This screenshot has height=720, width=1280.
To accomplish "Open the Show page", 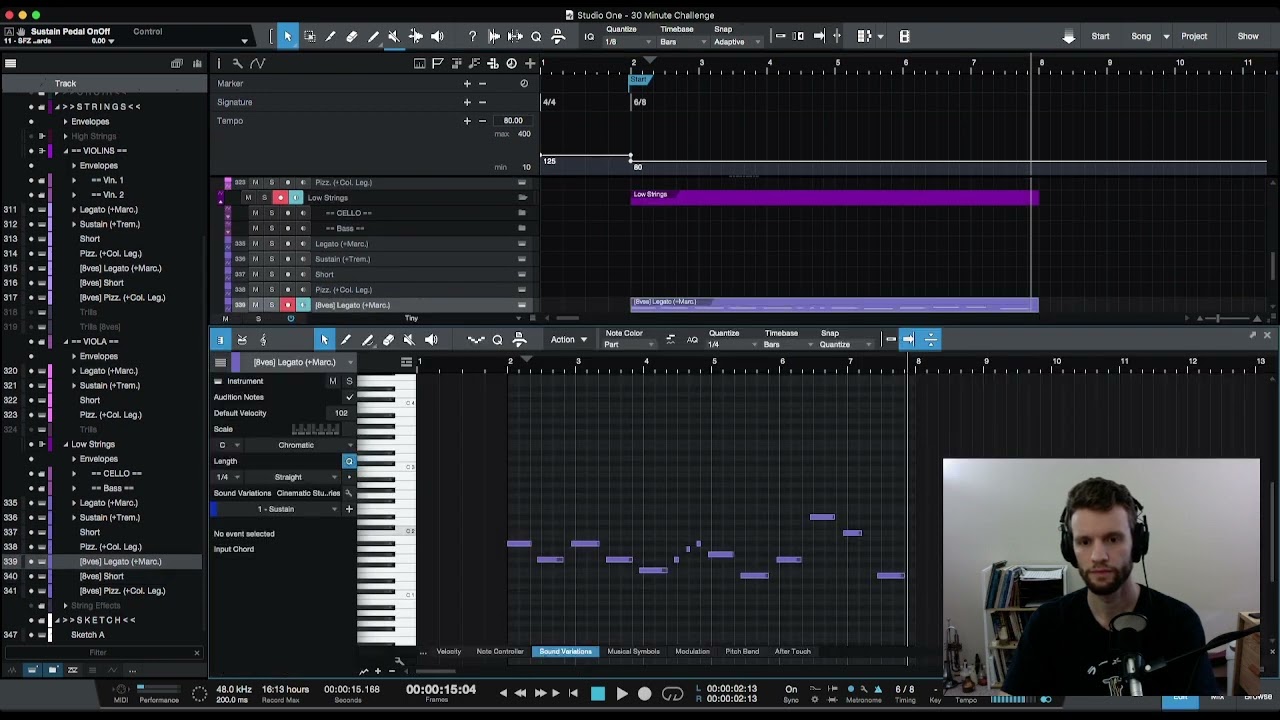I will point(1248,37).
